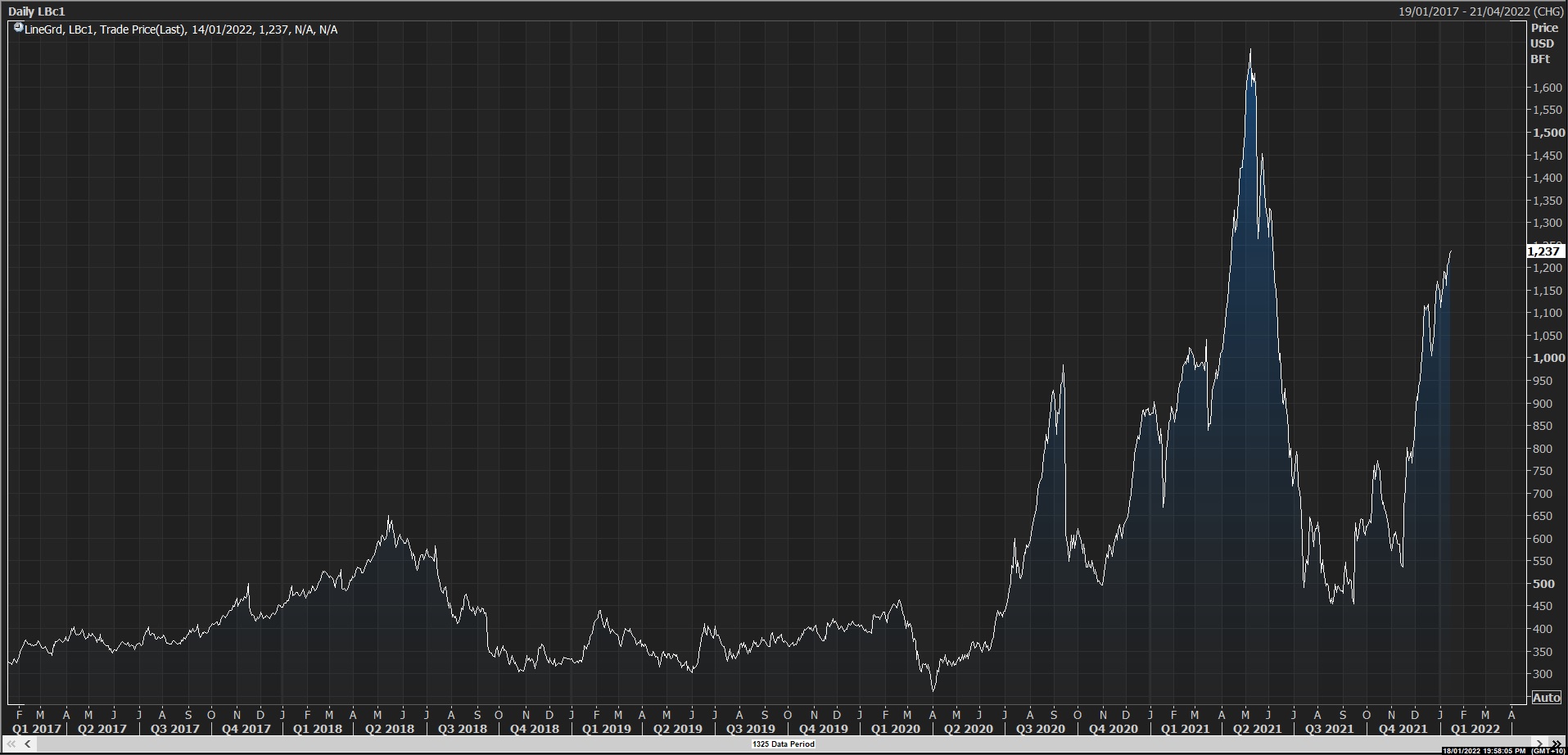The height and width of the screenshot is (755, 1568).
Task: Open the 19/01/2017 - 21/04/2022 date range
Action: pos(1480,11)
